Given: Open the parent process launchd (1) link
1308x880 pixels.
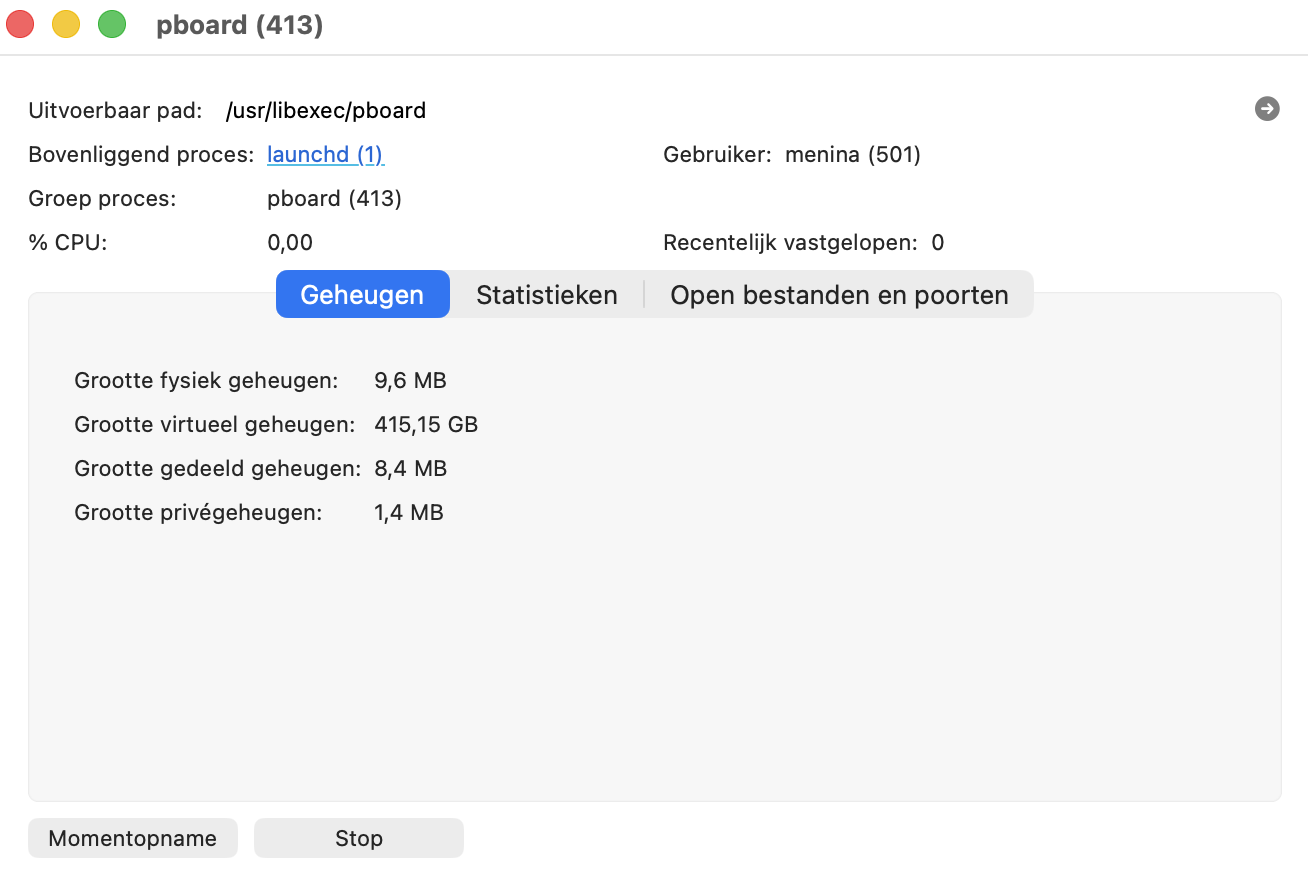Looking at the screenshot, I should click(x=325, y=154).
